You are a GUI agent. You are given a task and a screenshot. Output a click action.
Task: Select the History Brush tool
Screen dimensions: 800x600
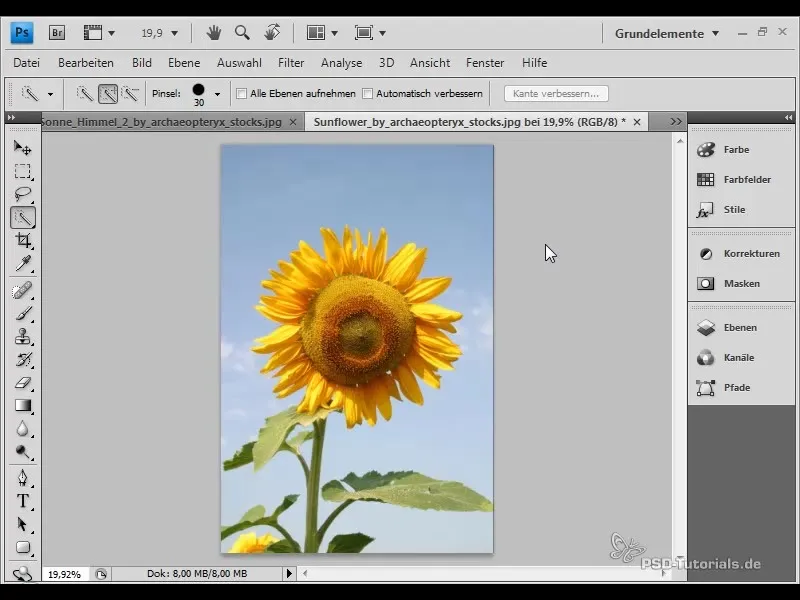point(22,360)
